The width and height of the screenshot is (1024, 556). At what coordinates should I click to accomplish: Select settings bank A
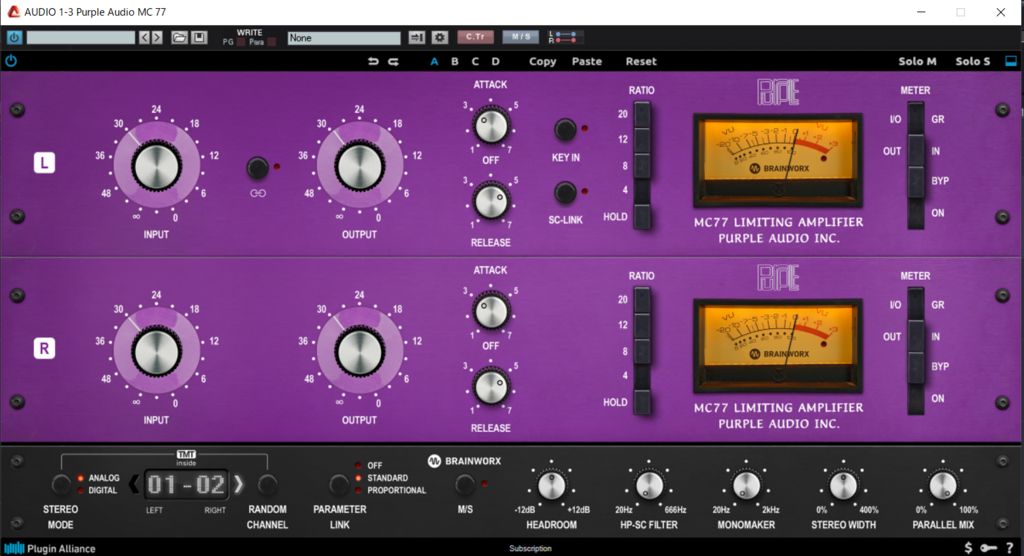coord(434,61)
